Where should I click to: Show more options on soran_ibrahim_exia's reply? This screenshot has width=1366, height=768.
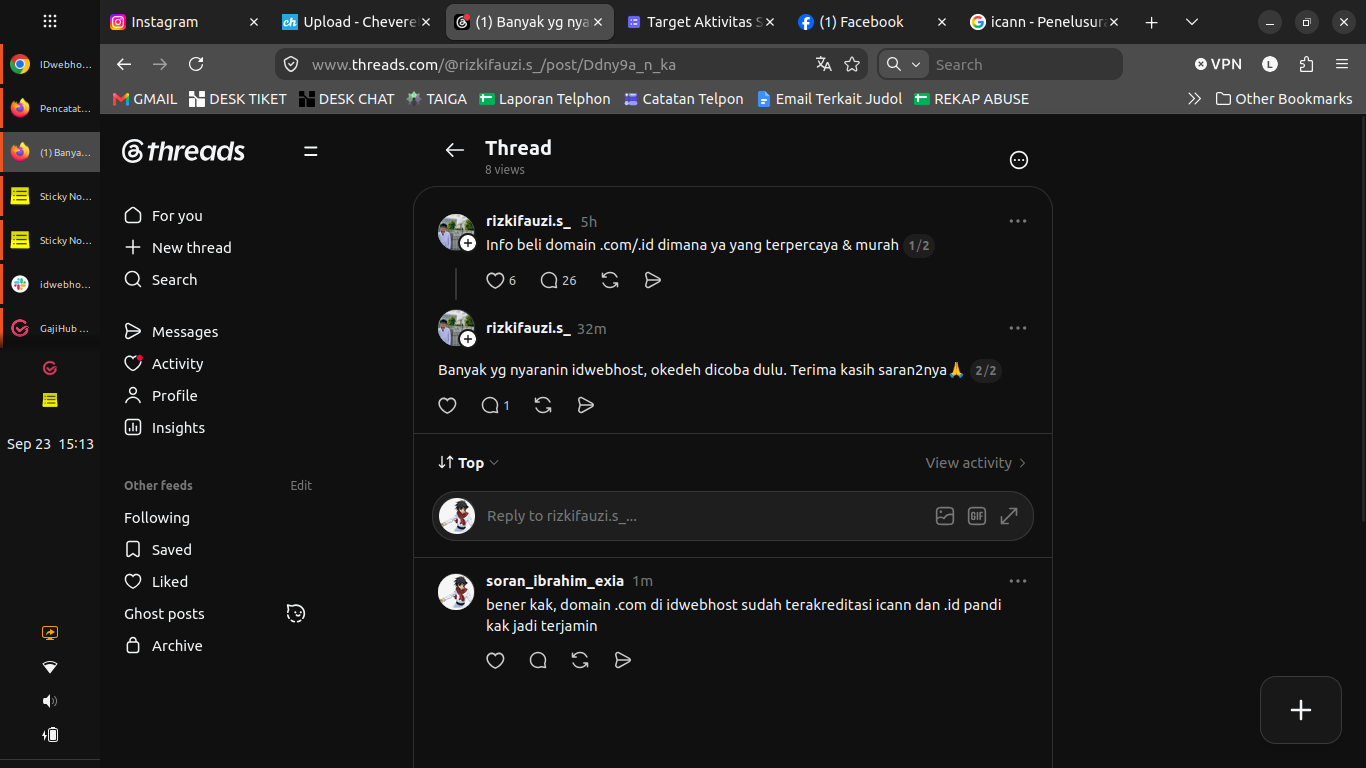coord(1018,581)
